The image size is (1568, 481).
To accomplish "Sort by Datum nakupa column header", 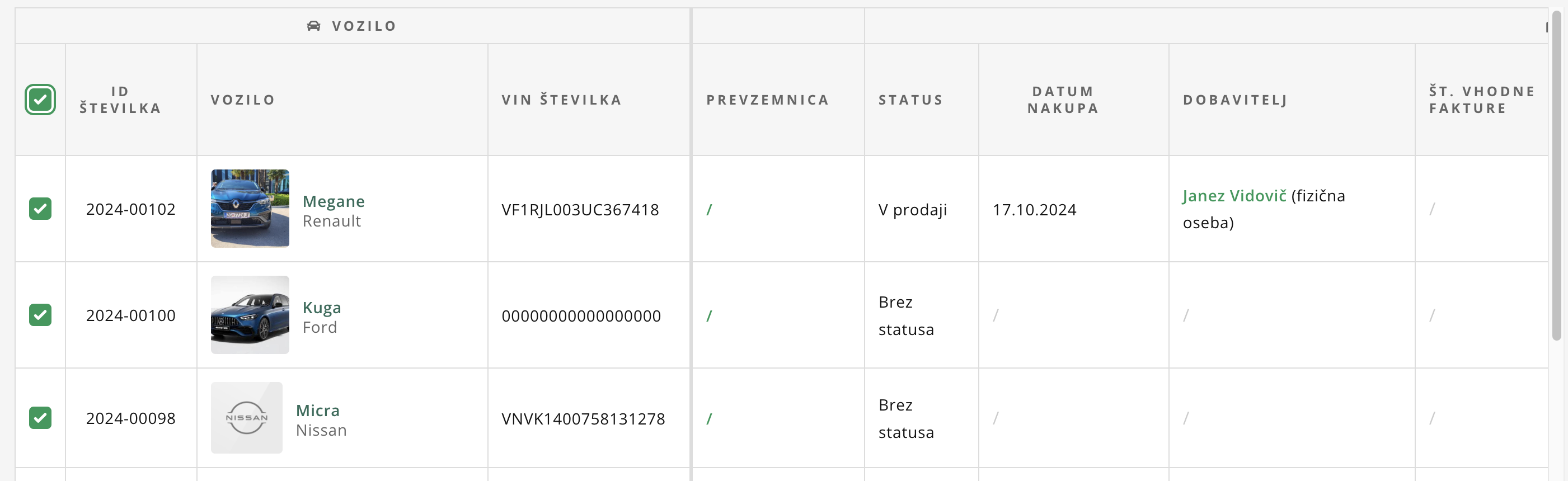I will pyautogui.click(x=1063, y=100).
